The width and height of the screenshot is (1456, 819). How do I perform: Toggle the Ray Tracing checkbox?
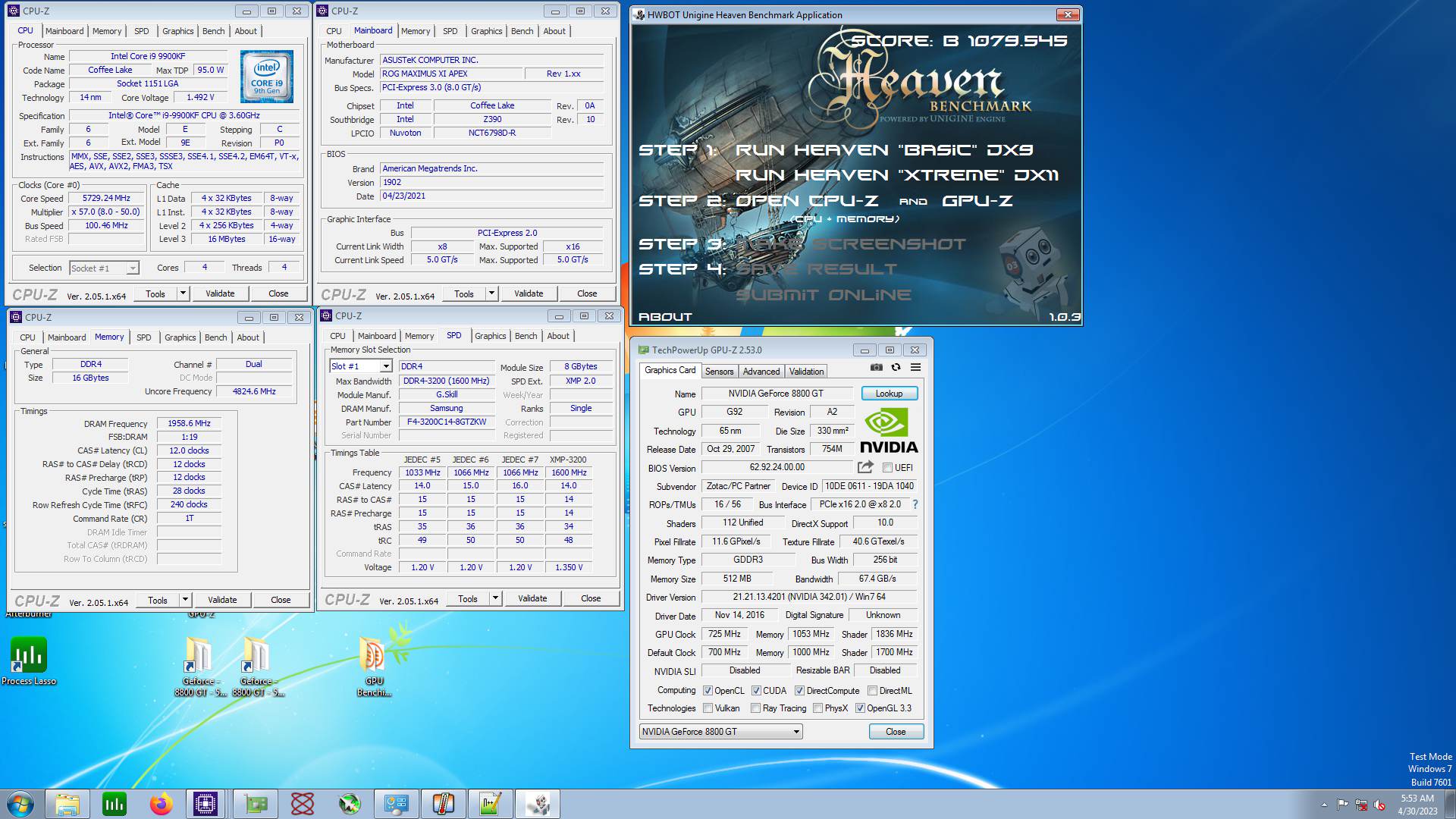pos(755,708)
